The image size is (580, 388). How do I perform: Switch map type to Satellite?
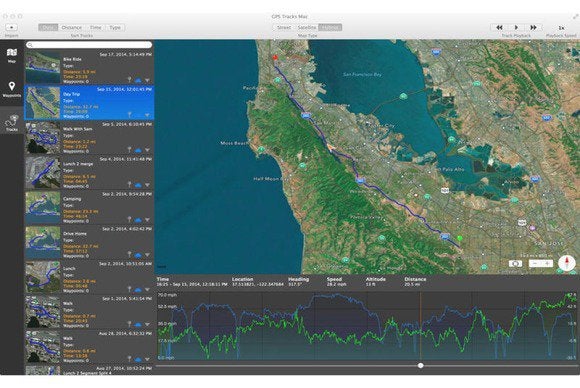coord(307,27)
